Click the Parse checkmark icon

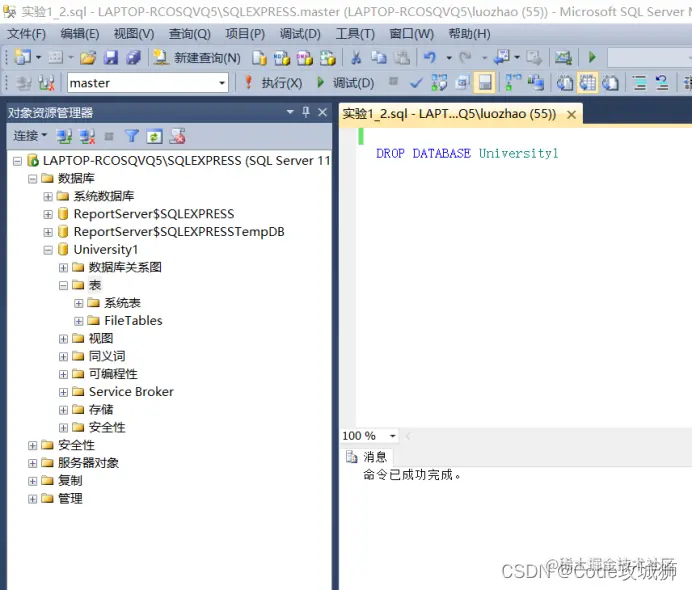pyautogui.click(x=416, y=83)
